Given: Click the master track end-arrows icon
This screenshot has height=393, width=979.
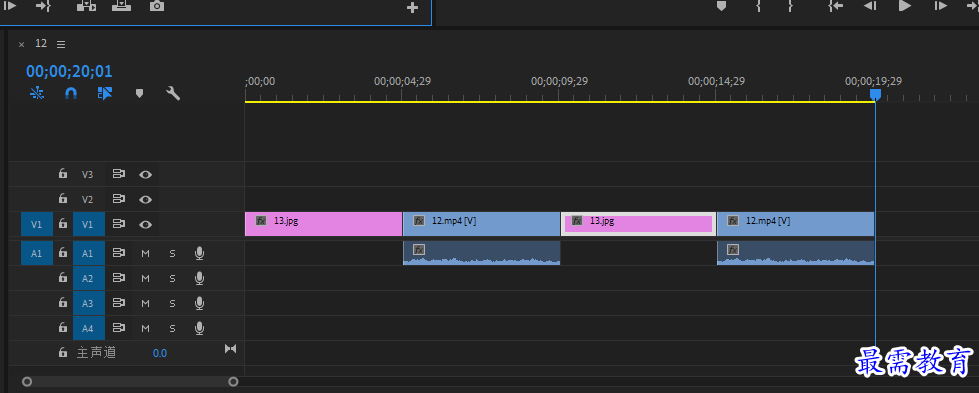Looking at the screenshot, I should [230, 349].
